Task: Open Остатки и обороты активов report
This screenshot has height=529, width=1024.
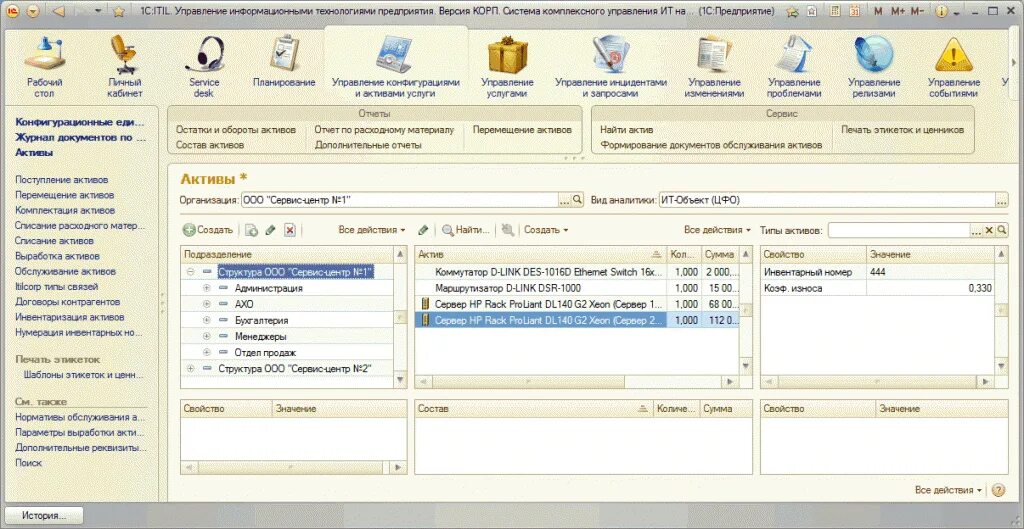Action: click(236, 130)
